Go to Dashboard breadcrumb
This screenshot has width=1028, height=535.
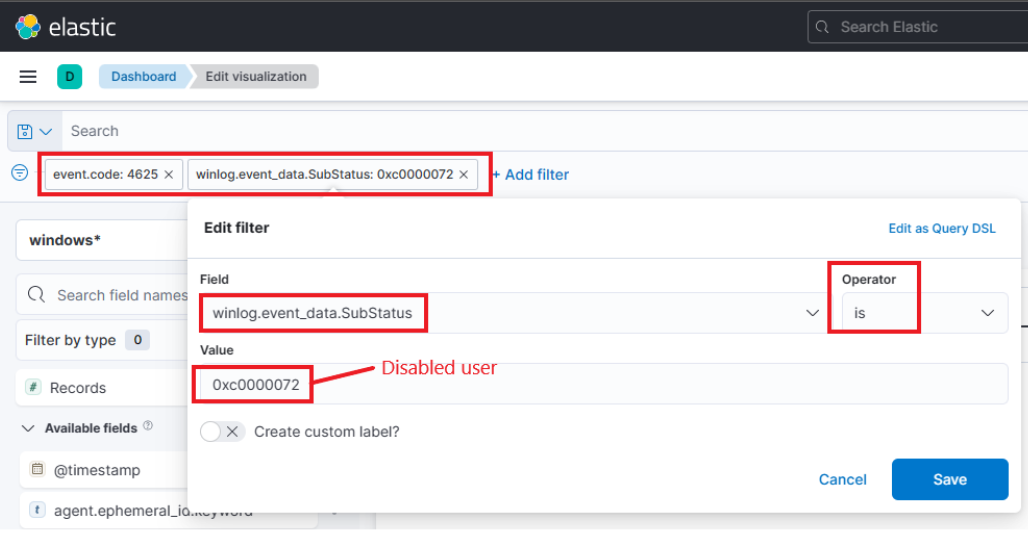pos(143,77)
